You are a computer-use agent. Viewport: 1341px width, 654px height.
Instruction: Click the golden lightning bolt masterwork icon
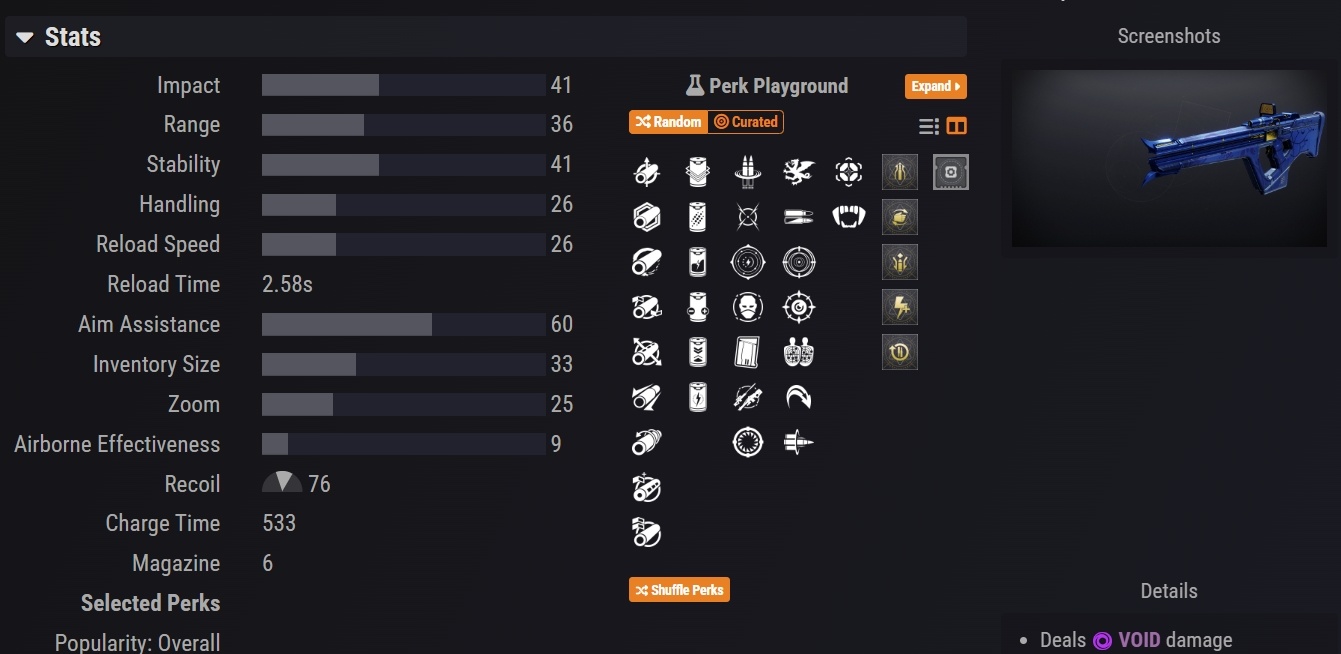[900, 307]
